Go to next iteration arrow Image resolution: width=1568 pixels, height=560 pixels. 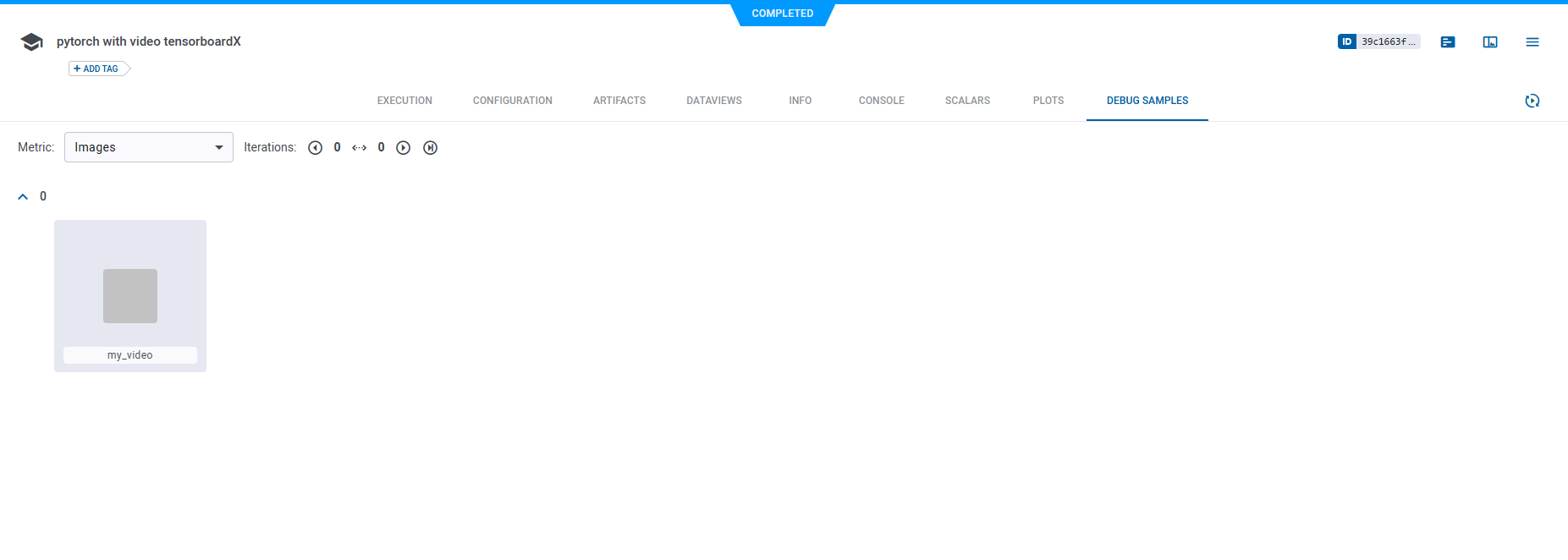point(404,148)
